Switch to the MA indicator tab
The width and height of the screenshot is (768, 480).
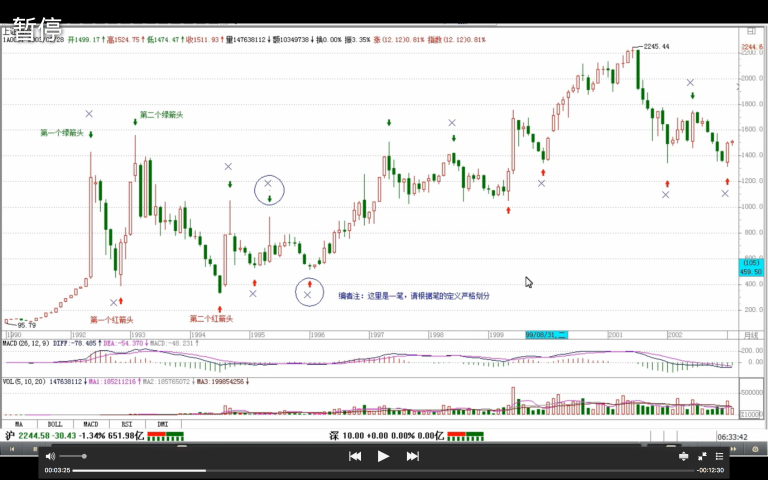click(x=18, y=424)
